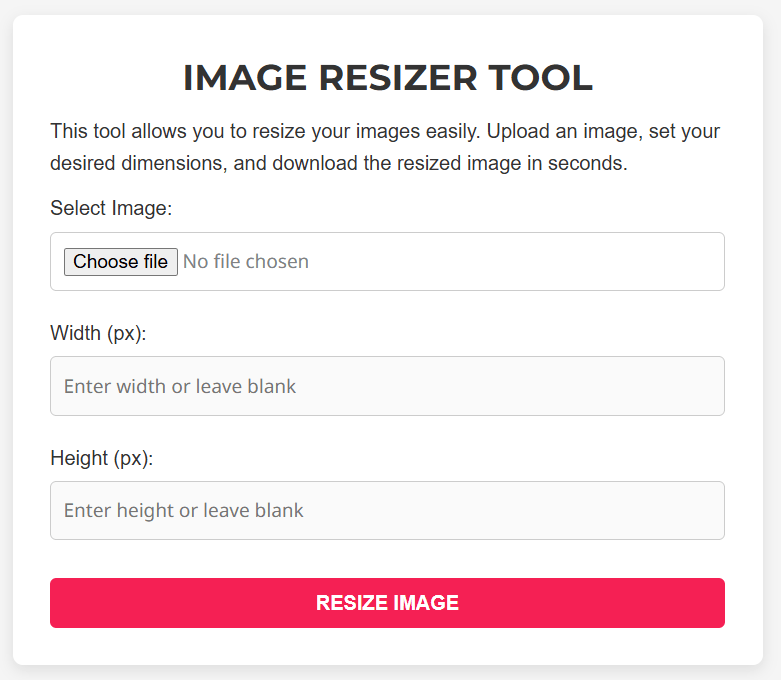Screen dimensions: 781x680
Task: Focus the Height (px) input field
Action: tap(387, 510)
